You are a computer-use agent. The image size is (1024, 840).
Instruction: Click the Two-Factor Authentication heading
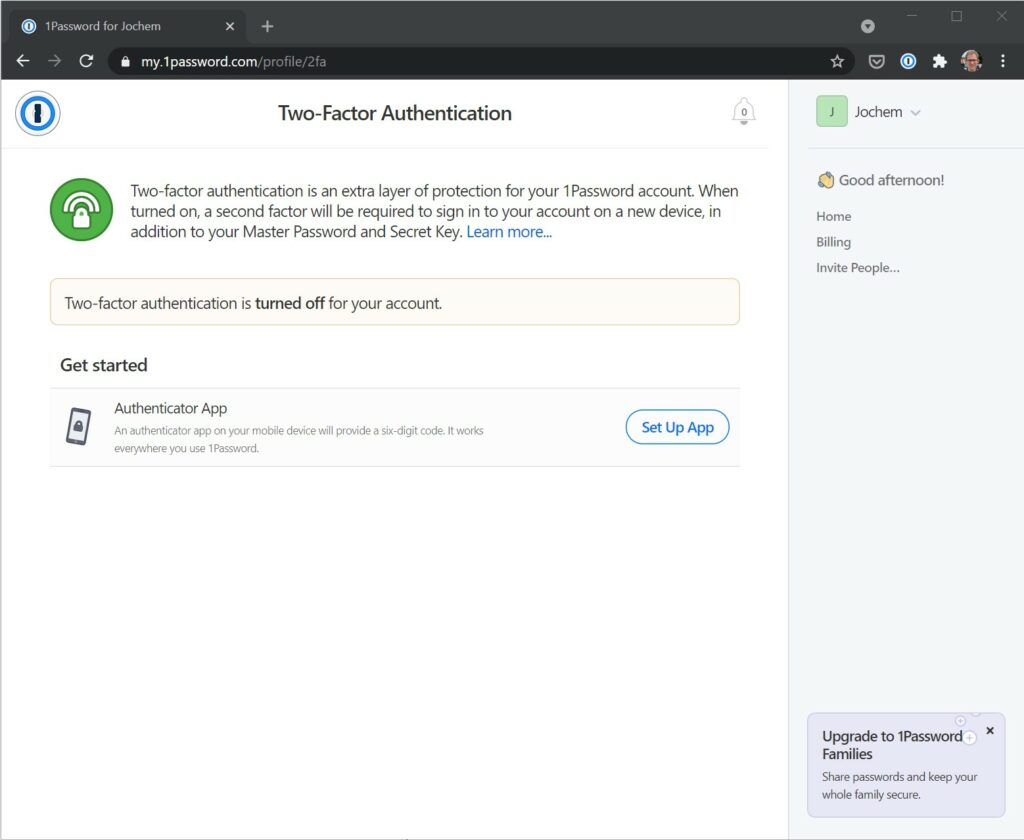point(394,113)
